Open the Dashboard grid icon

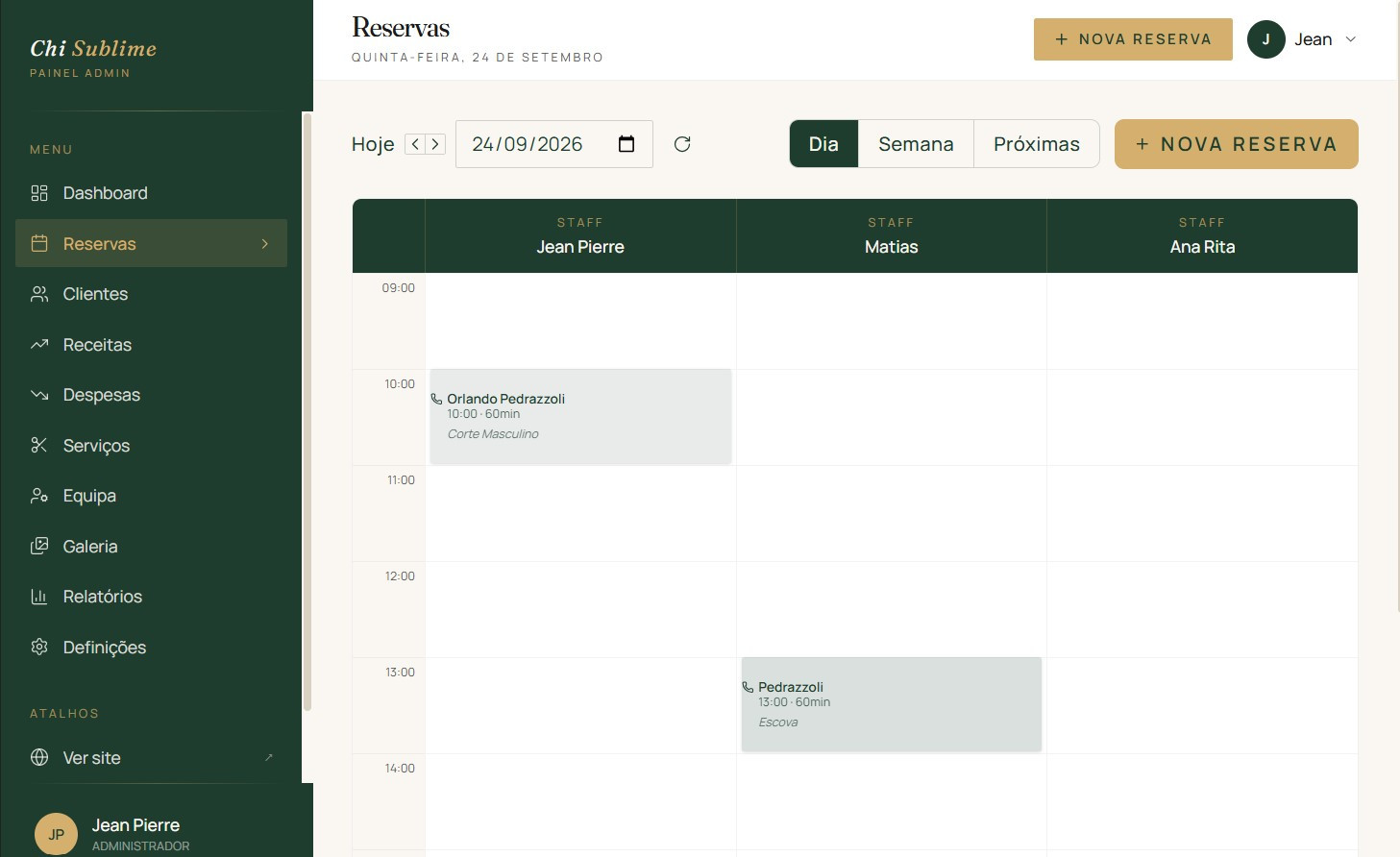click(x=39, y=193)
